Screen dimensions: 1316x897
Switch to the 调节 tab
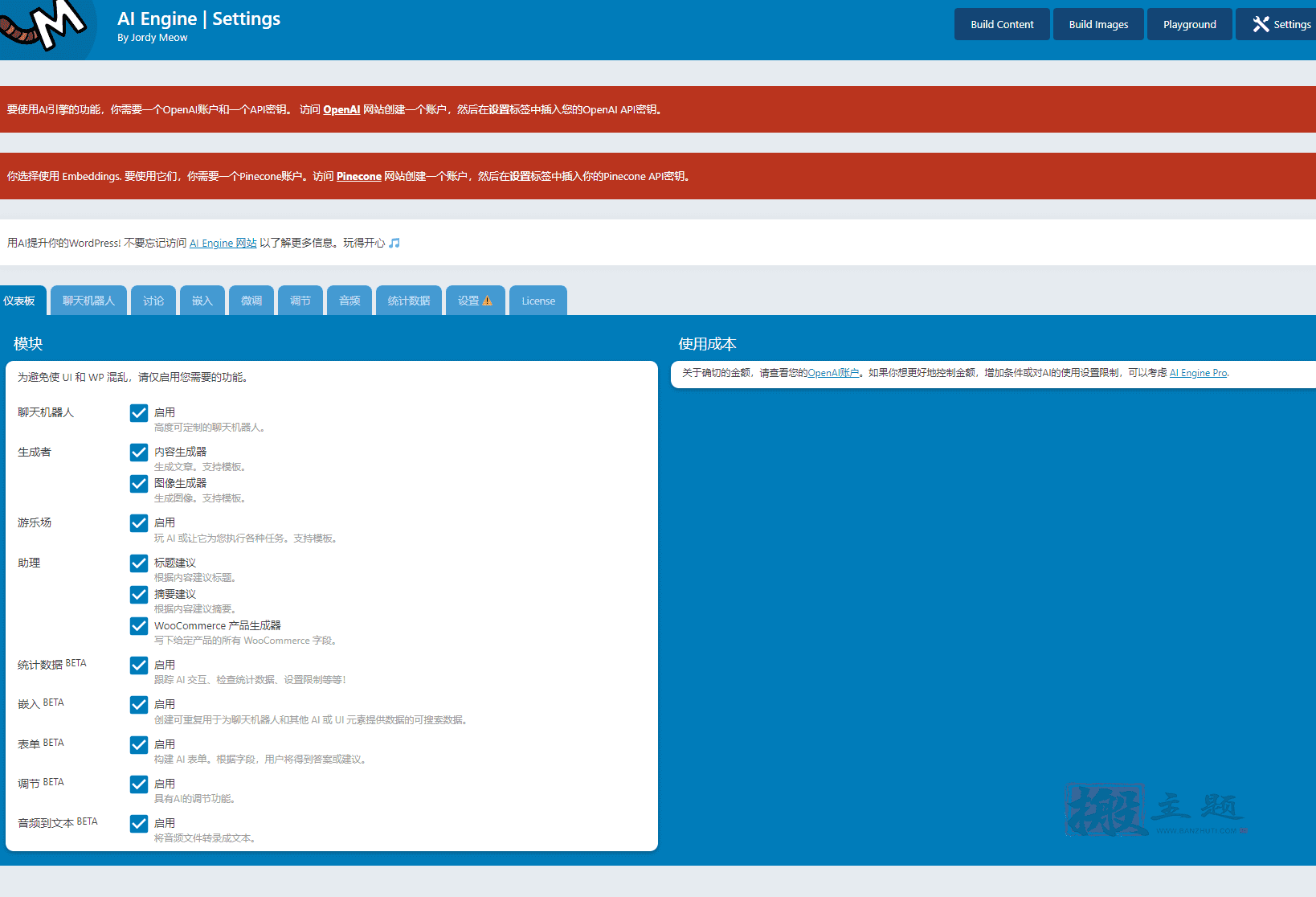300,301
